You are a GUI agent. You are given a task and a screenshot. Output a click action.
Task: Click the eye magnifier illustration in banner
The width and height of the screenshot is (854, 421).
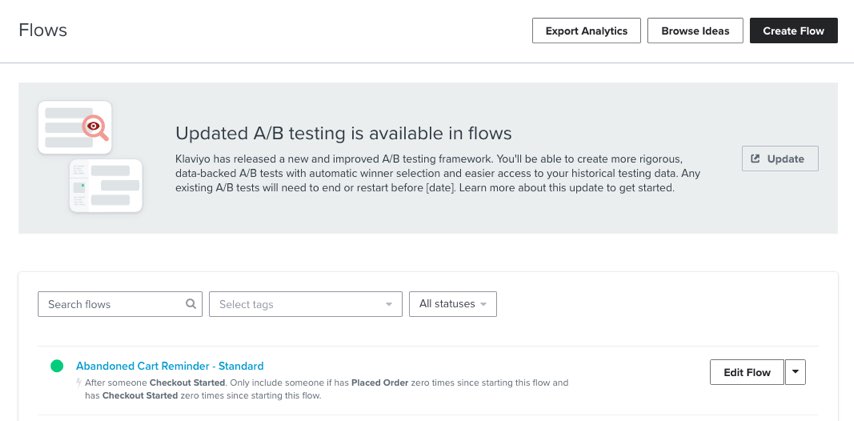tap(94, 126)
